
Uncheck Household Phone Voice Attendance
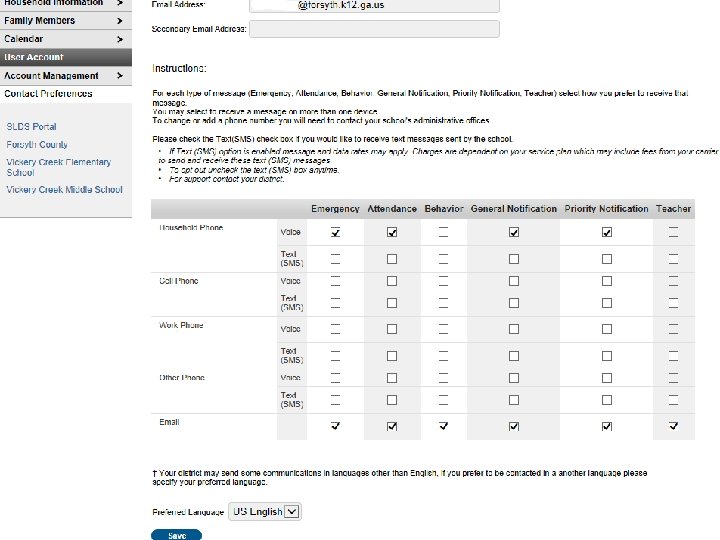(x=392, y=232)
